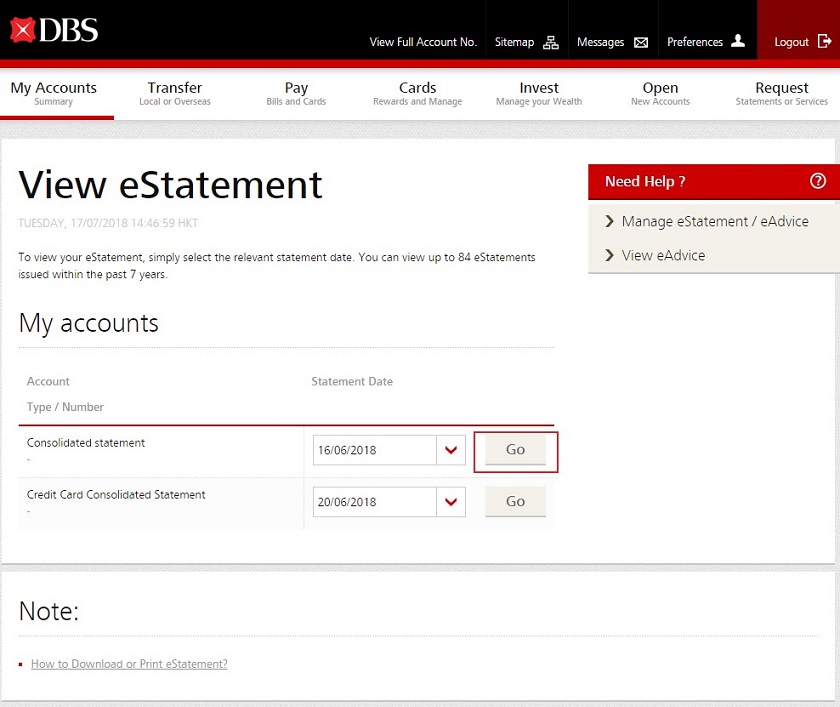
Task: Switch to My Accounts Summary tab
Action: click(x=54, y=93)
